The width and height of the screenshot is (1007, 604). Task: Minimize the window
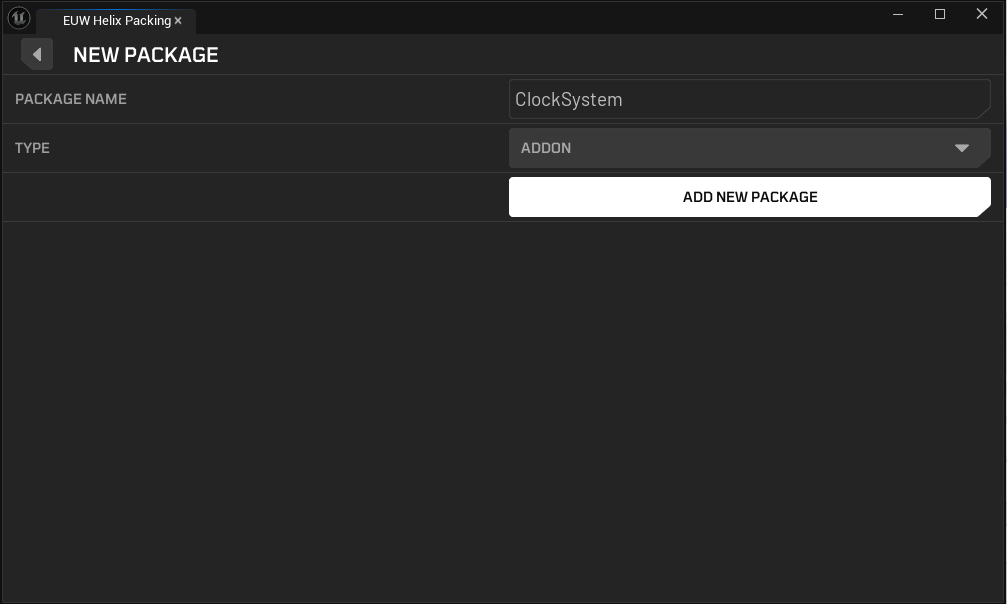click(898, 14)
